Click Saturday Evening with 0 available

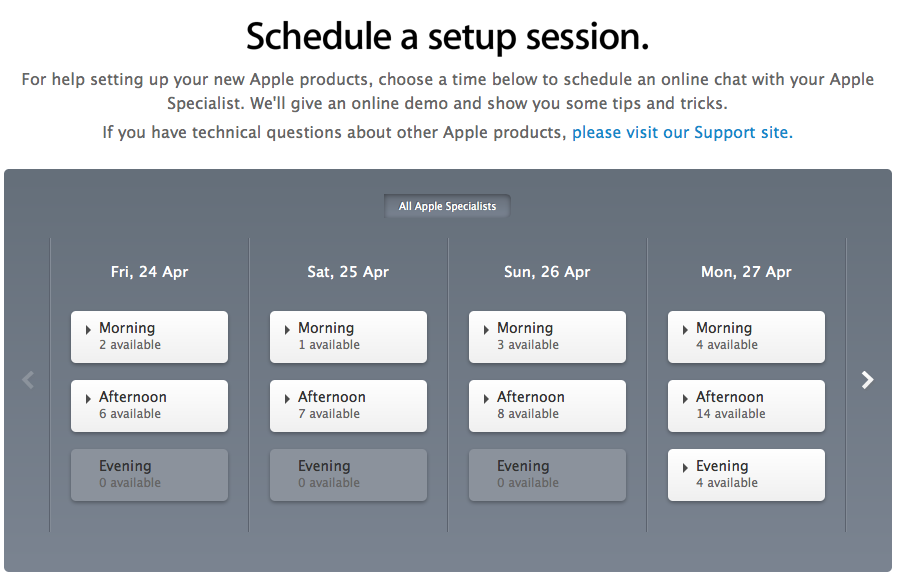click(348, 474)
